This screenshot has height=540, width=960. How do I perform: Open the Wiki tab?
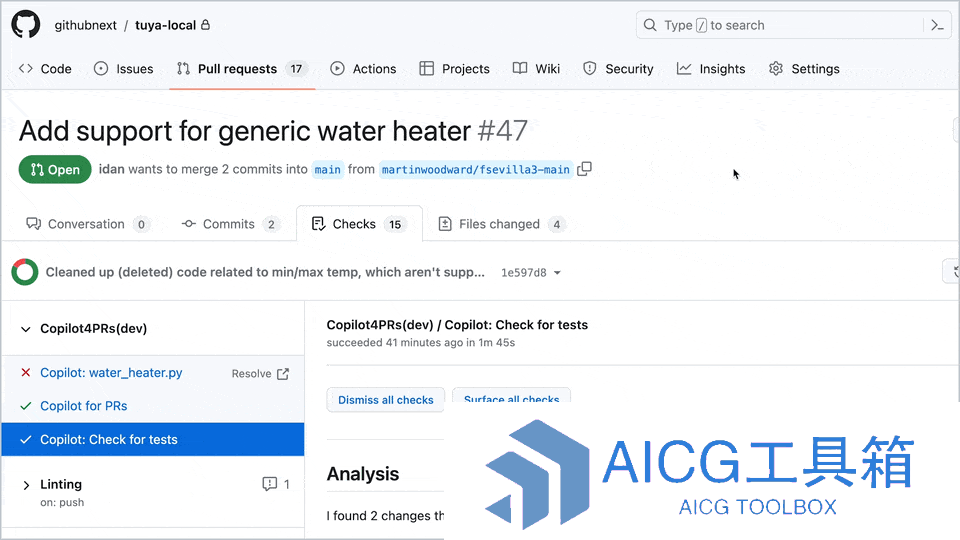[x=536, y=69]
